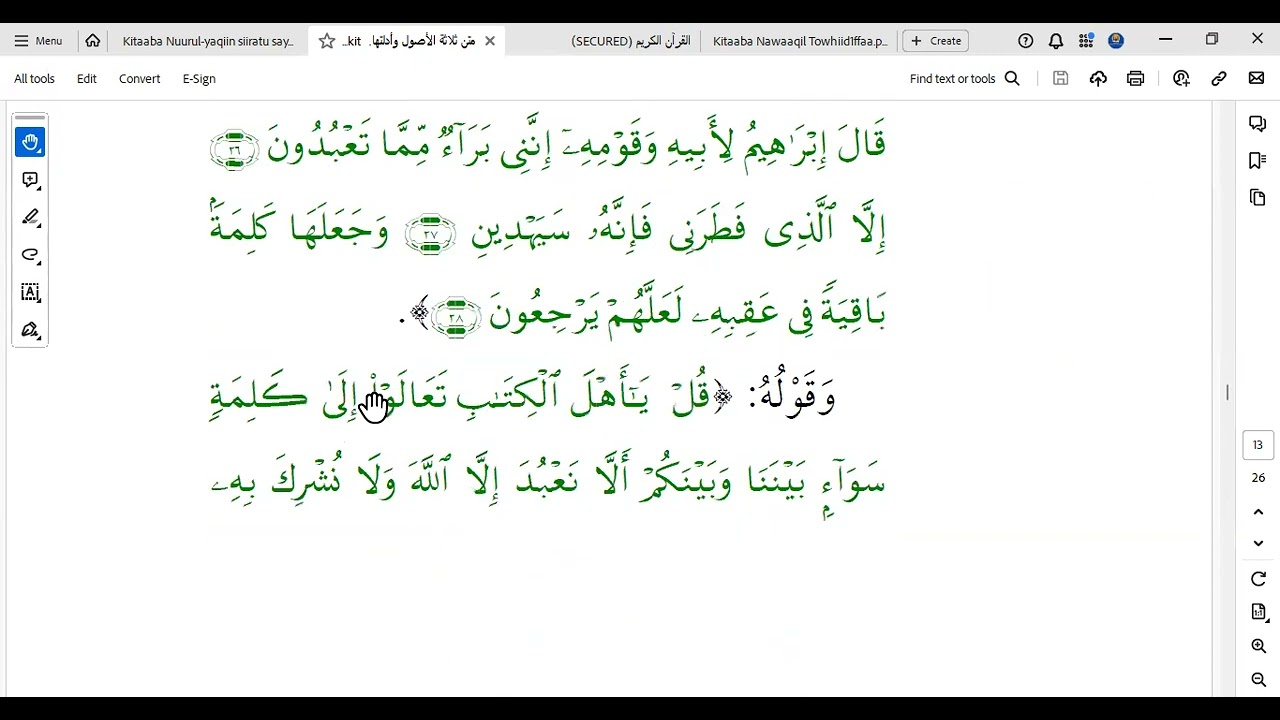Select the Add text box tool
This screenshot has width=1280, height=720.
click(x=30, y=292)
